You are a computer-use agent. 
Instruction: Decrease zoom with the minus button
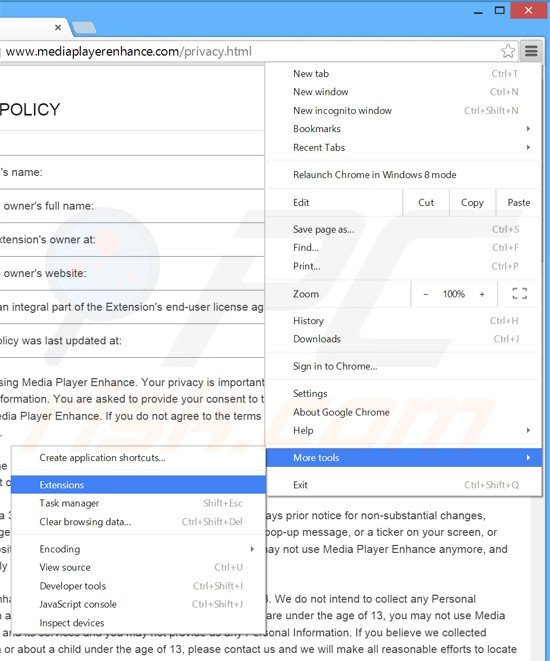pos(426,294)
